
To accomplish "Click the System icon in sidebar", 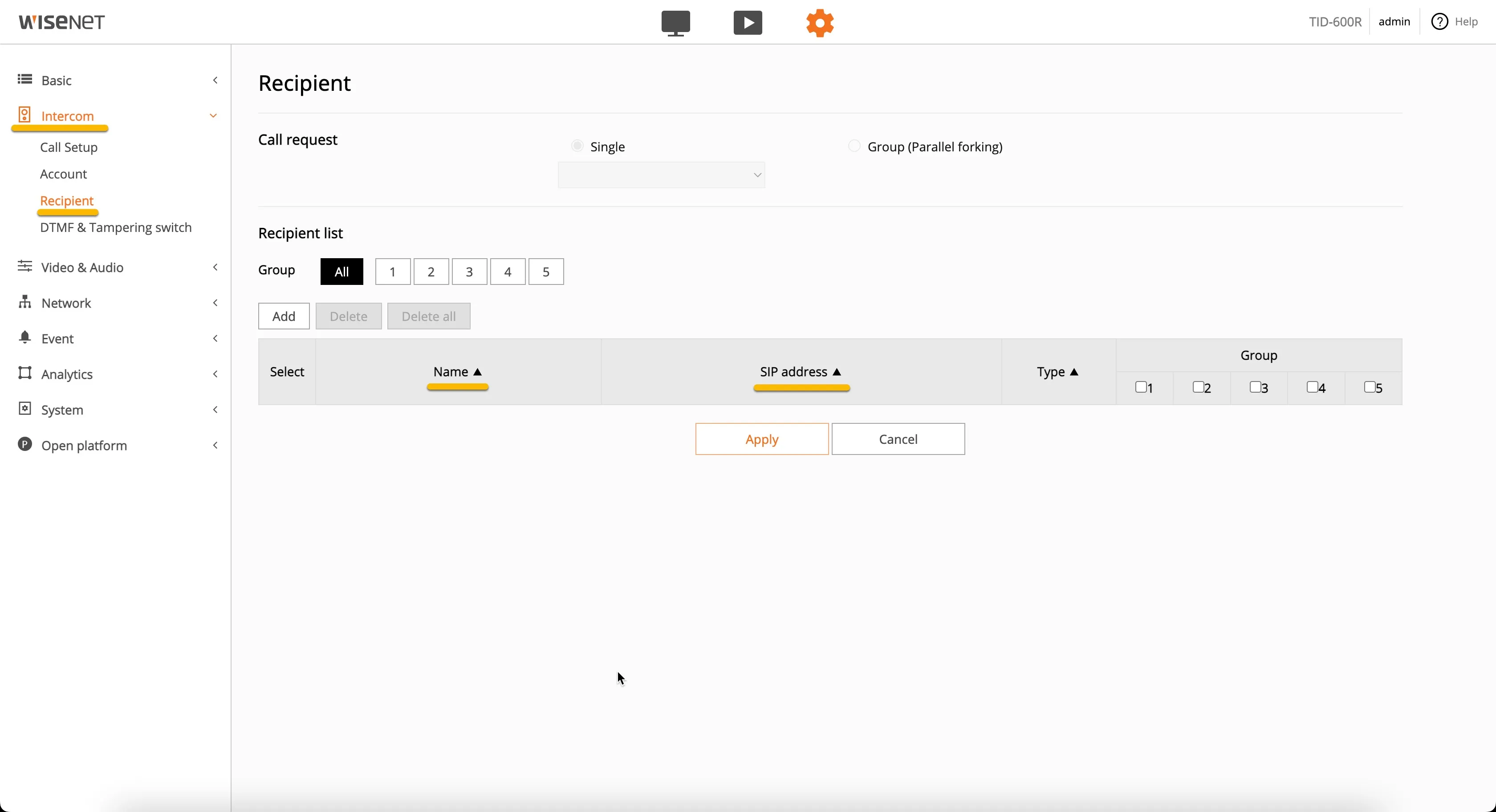I will 24,409.
